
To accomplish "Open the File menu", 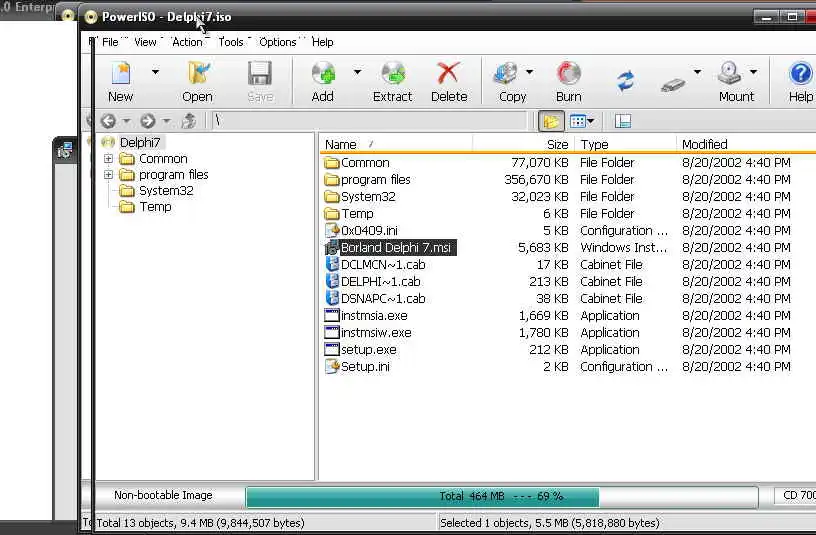I will pos(110,42).
